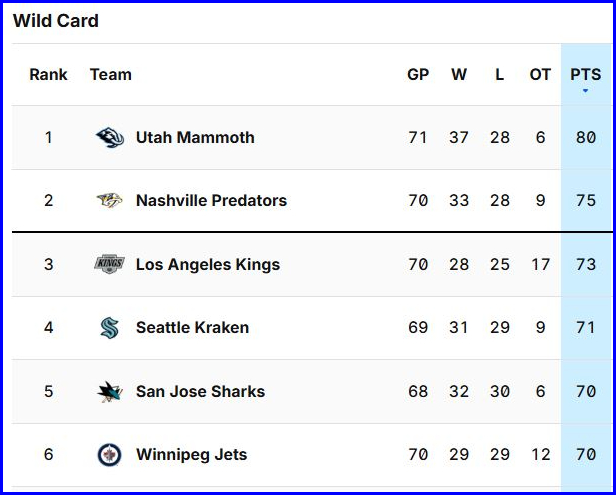
Task: Click the Winnipeg Jets logo icon
Action: coord(109,455)
